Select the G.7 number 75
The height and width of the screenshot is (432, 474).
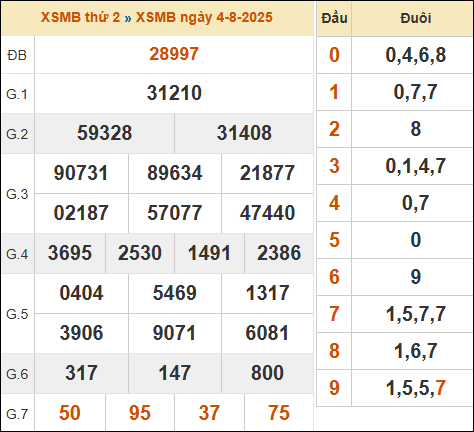pyautogui.click(x=279, y=413)
